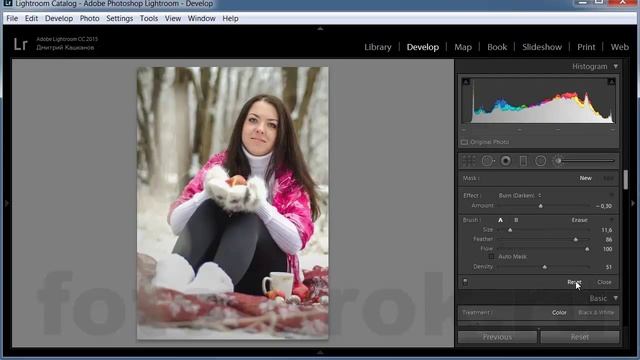Hide top module picker via arrow

pyautogui.click(x=320, y=29)
